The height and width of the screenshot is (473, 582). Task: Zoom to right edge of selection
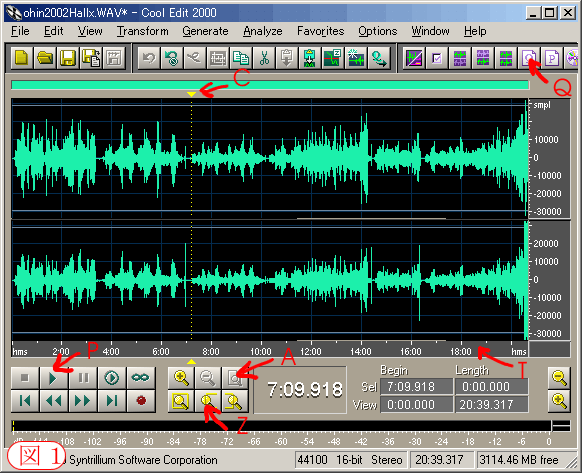235,401
